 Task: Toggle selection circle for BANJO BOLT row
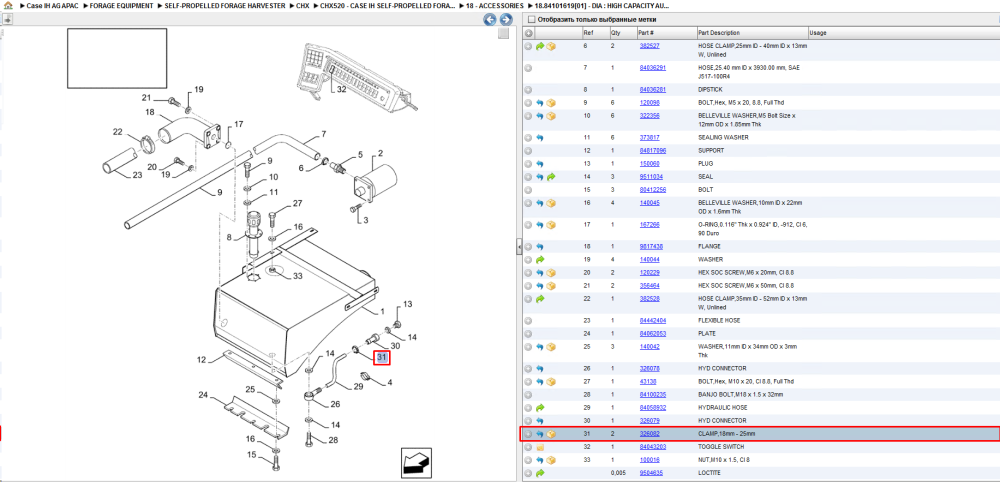click(529, 395)
